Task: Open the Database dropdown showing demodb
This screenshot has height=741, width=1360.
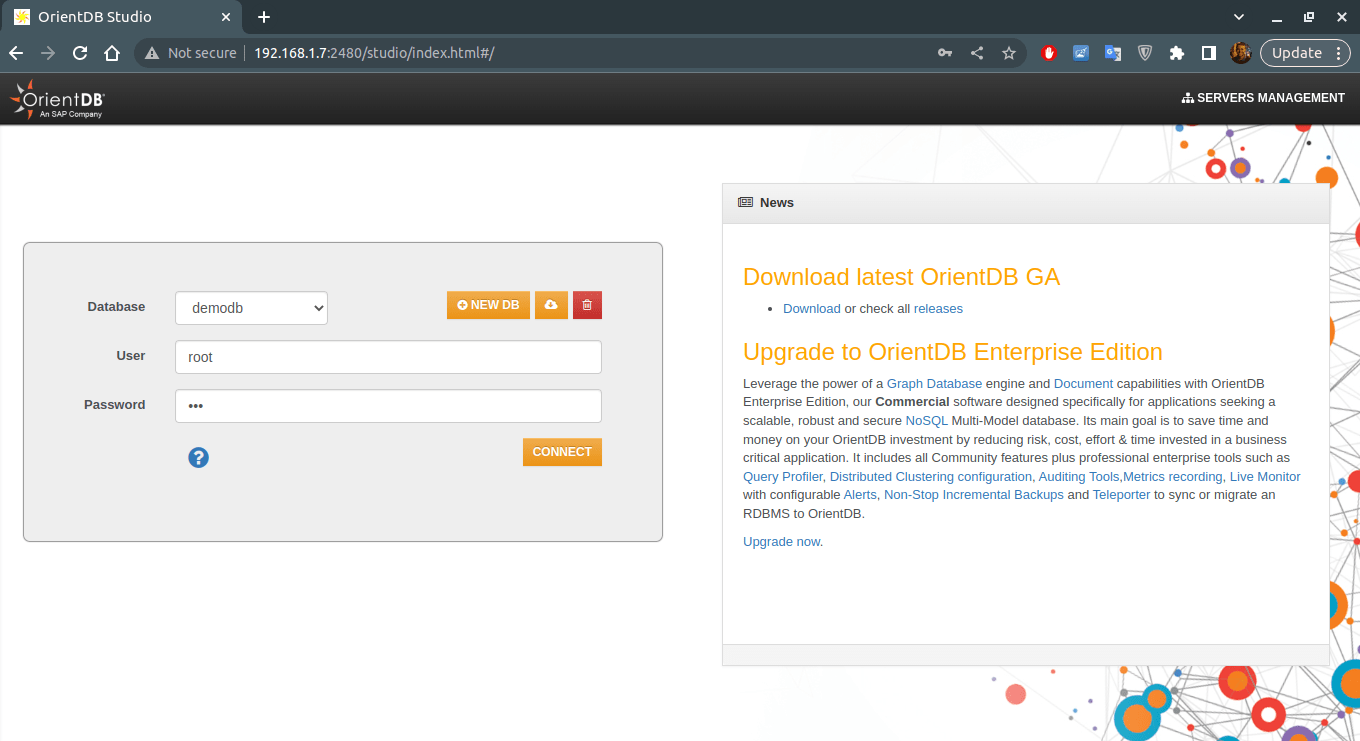Action: coord(251,308)
